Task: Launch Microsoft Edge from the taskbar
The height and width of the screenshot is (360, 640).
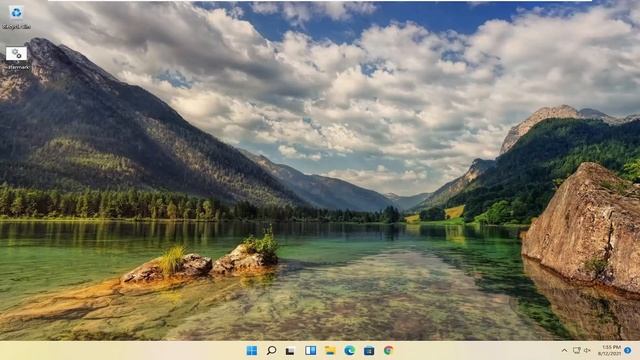Action: point(349,351)
